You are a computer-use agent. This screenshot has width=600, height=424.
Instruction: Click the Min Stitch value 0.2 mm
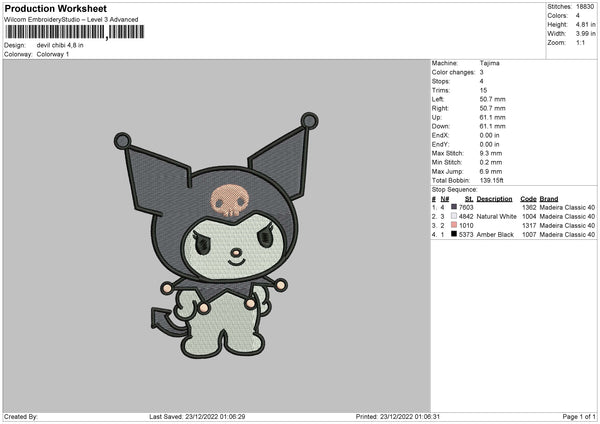(x=491, y=162)
